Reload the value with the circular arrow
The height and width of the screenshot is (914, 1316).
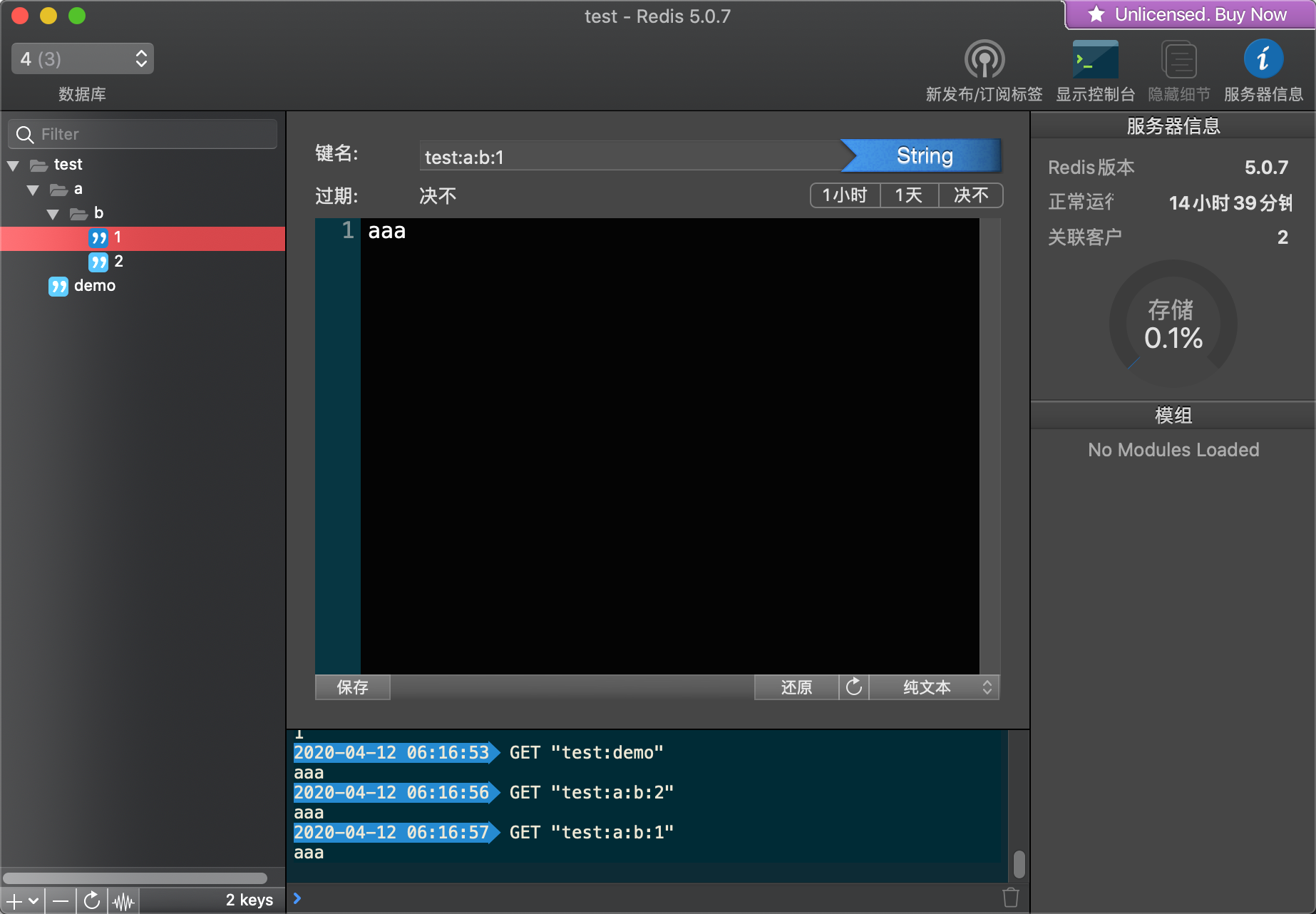[x=854, y=687]
